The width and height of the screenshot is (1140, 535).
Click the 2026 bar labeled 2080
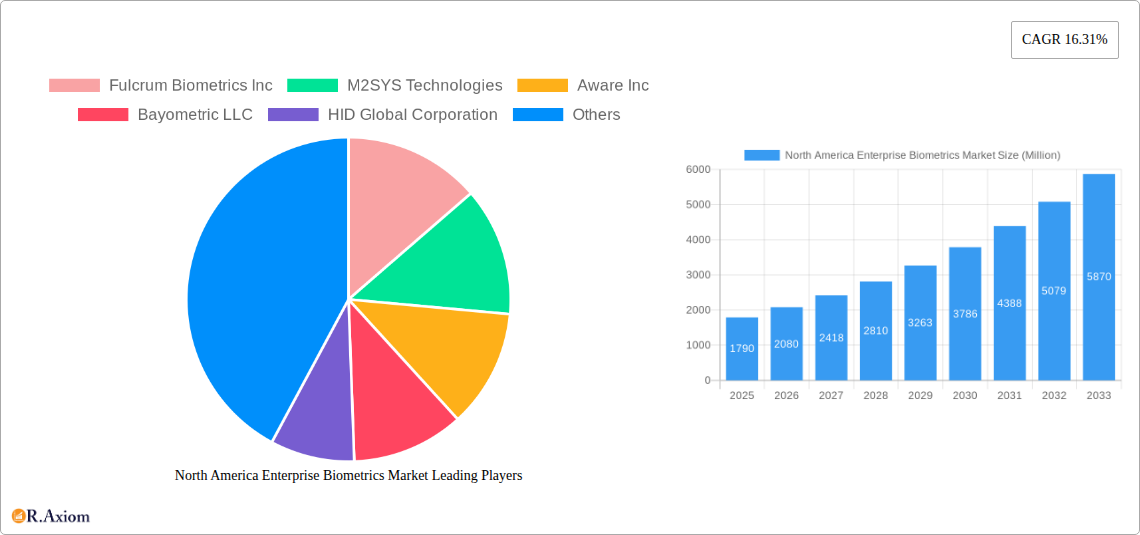click(787, 344)
